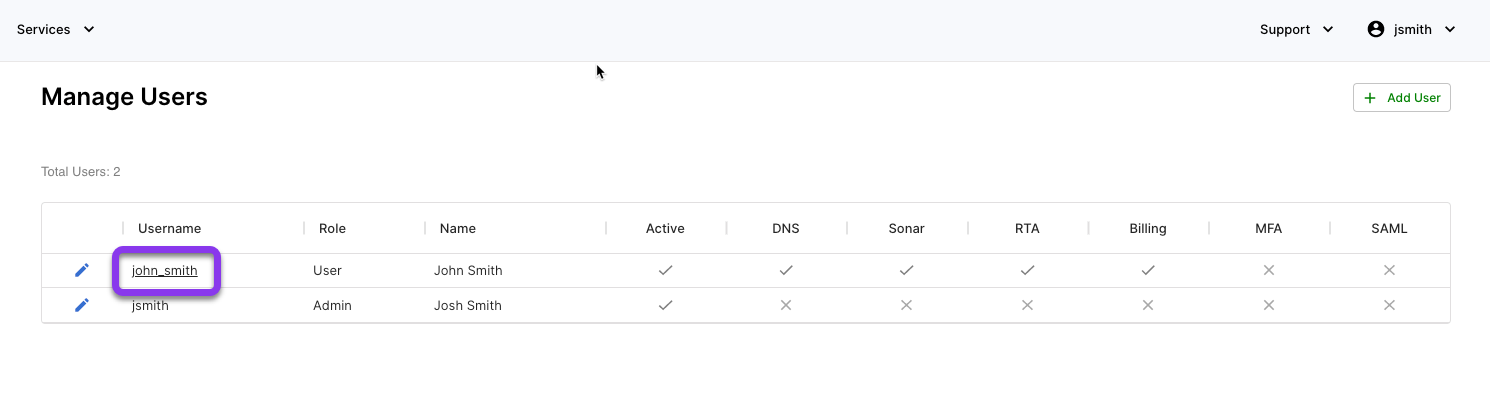
Task: Select the jsmith username cell
Action: point(150,305)
